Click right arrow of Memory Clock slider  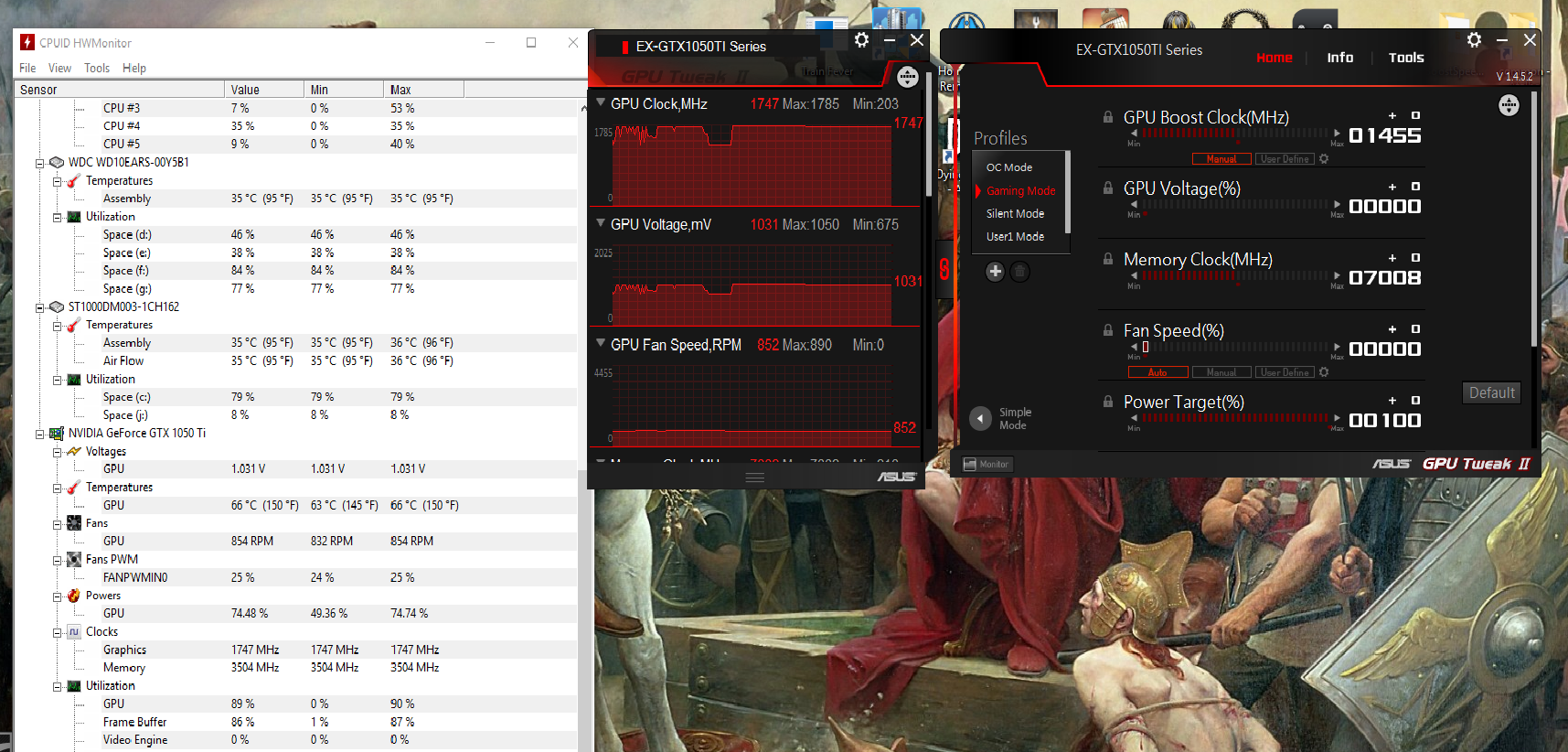point(1337,276)
